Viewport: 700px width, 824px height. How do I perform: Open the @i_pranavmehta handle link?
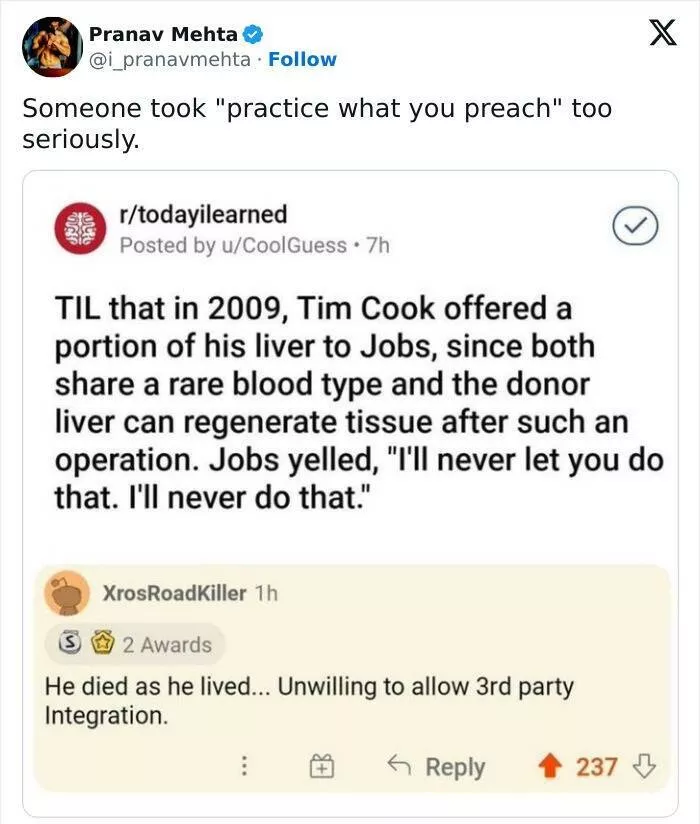click(x=170, y=60)
